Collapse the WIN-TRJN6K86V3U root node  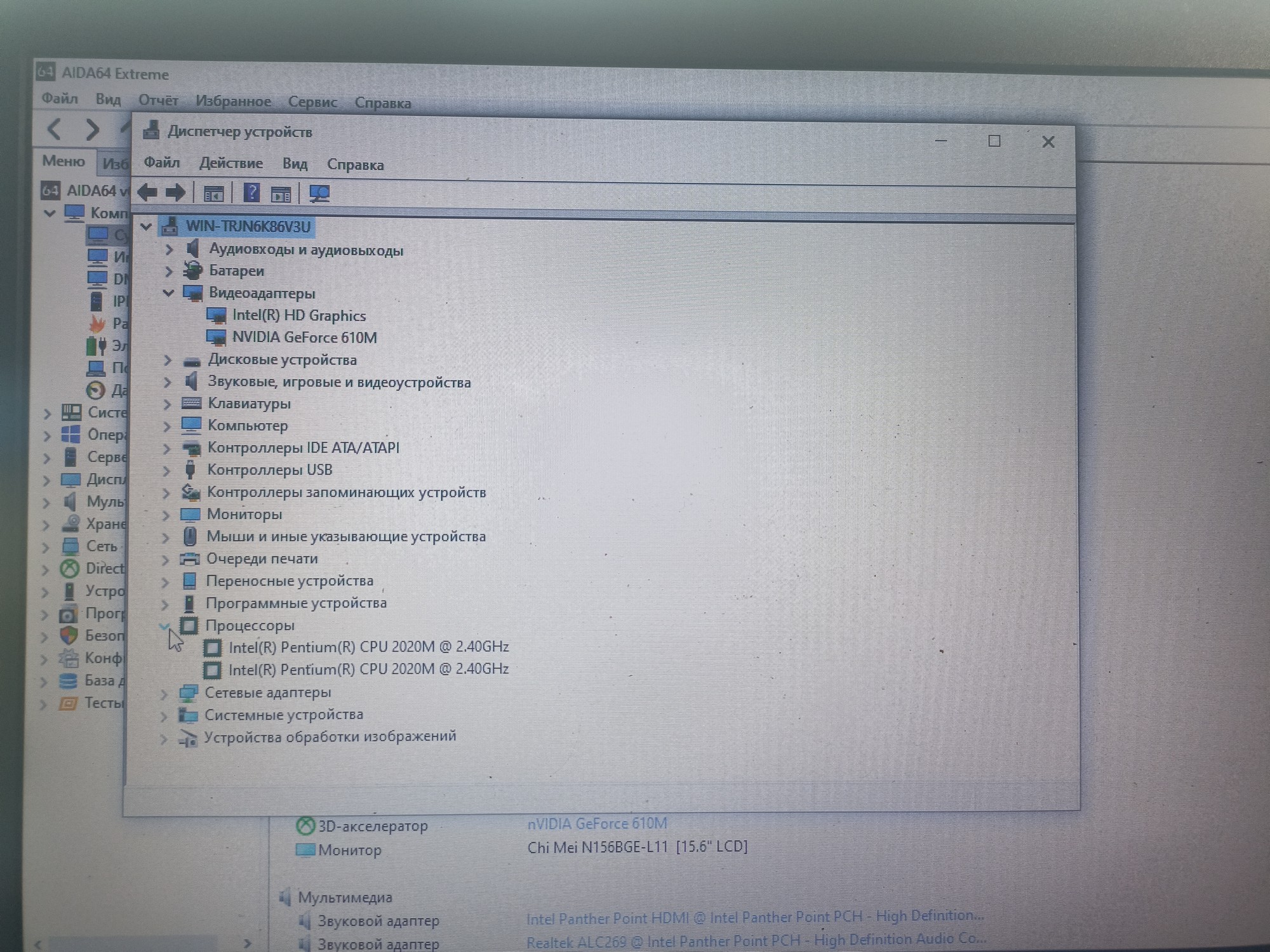click(146, 227)
